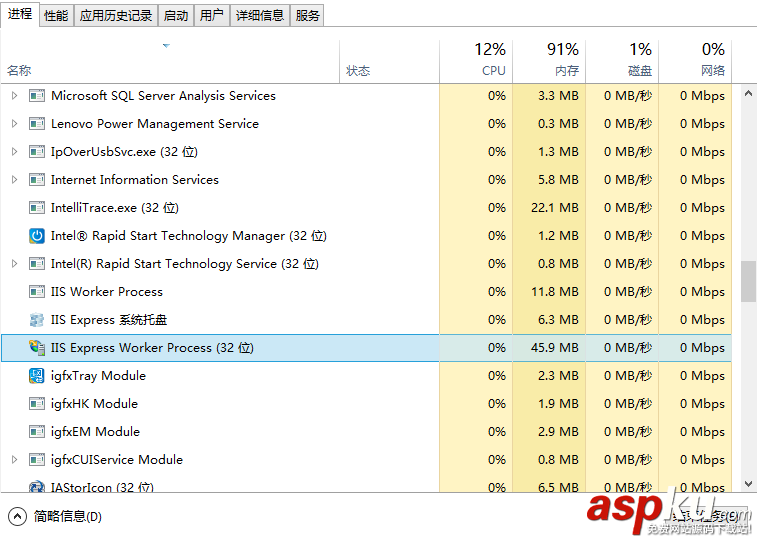
Task: Click the Internet Information Services icon
Action: tap(37, 180)
